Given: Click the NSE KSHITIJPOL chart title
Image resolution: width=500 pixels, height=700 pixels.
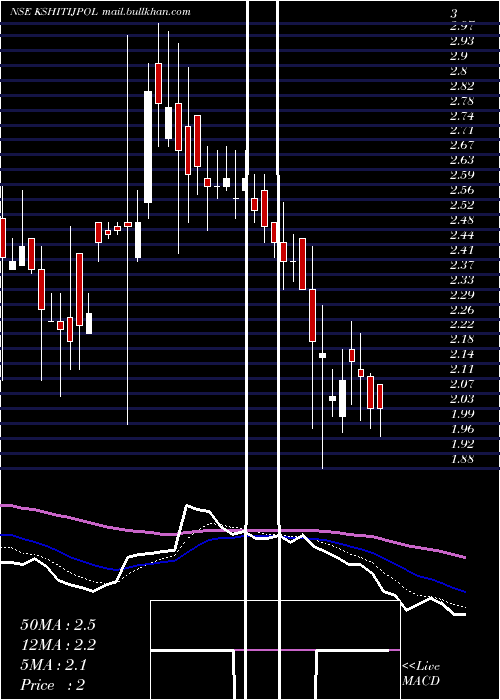Looking at the screenshot, I should tap(54, 12).
